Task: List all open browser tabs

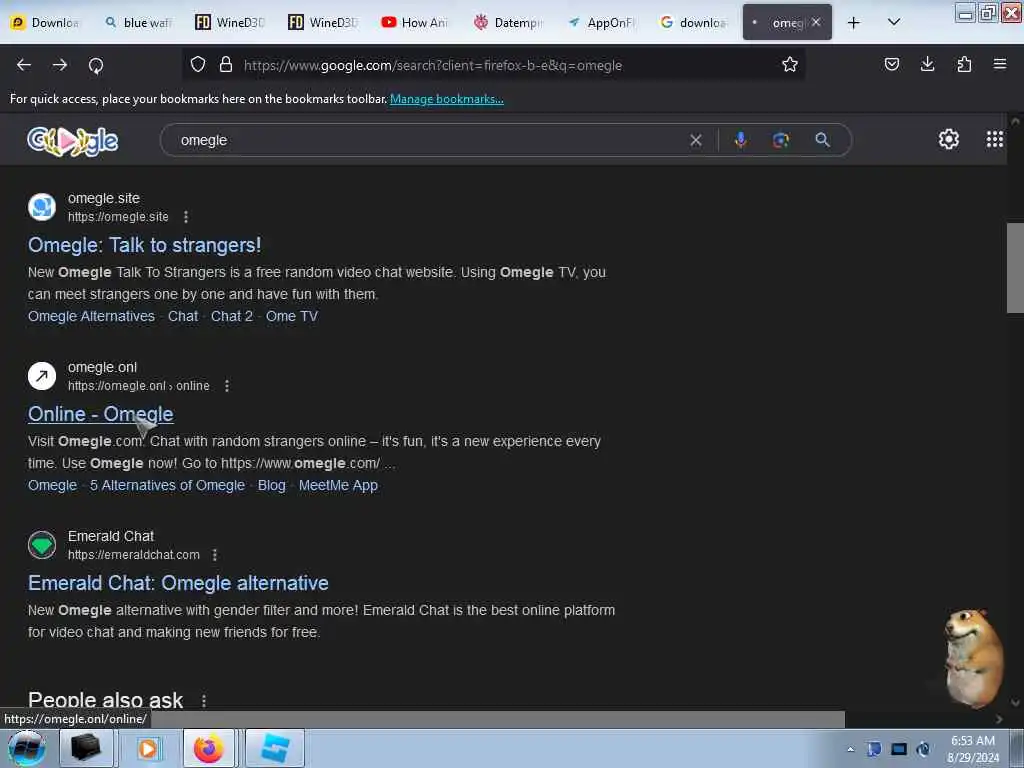Action: point(894,22)
